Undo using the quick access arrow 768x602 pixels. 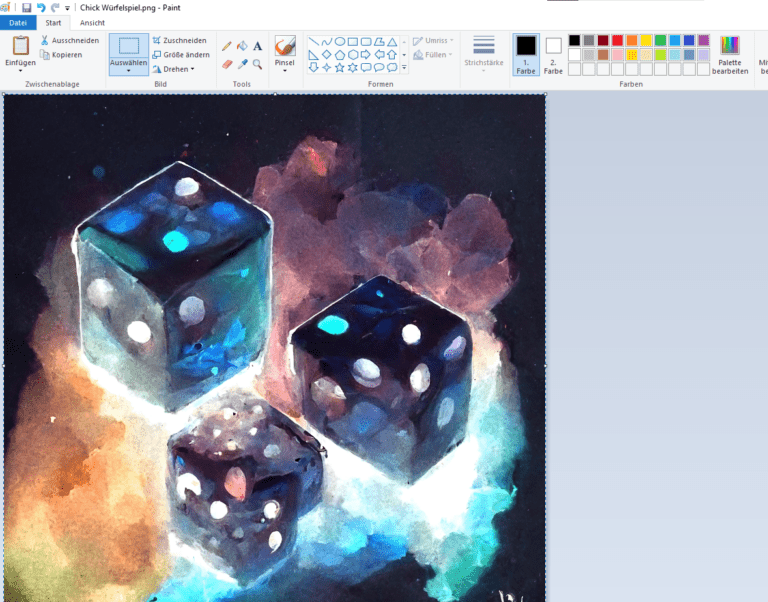point(41,7)
